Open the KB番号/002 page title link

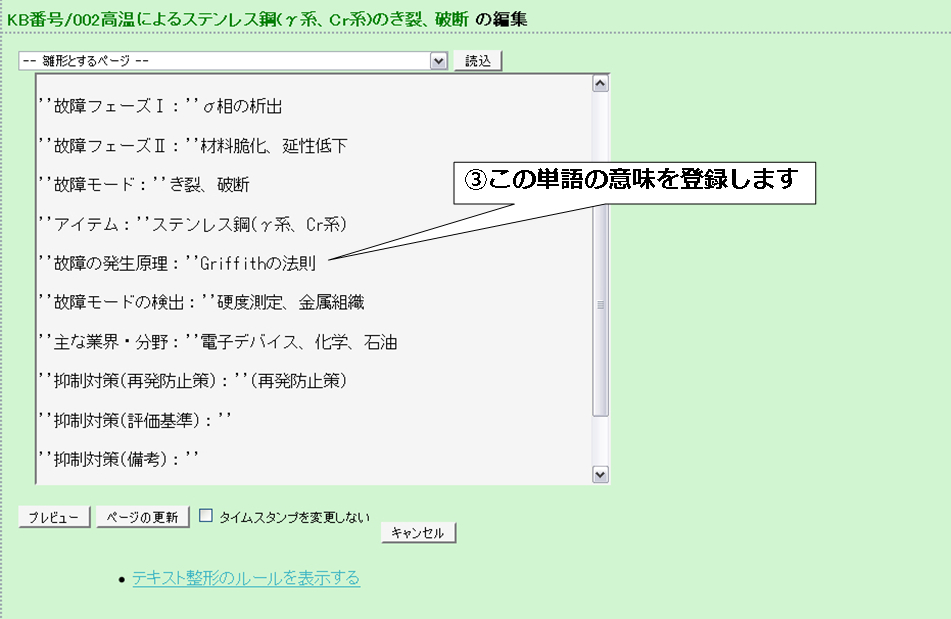tap(238, 18)
